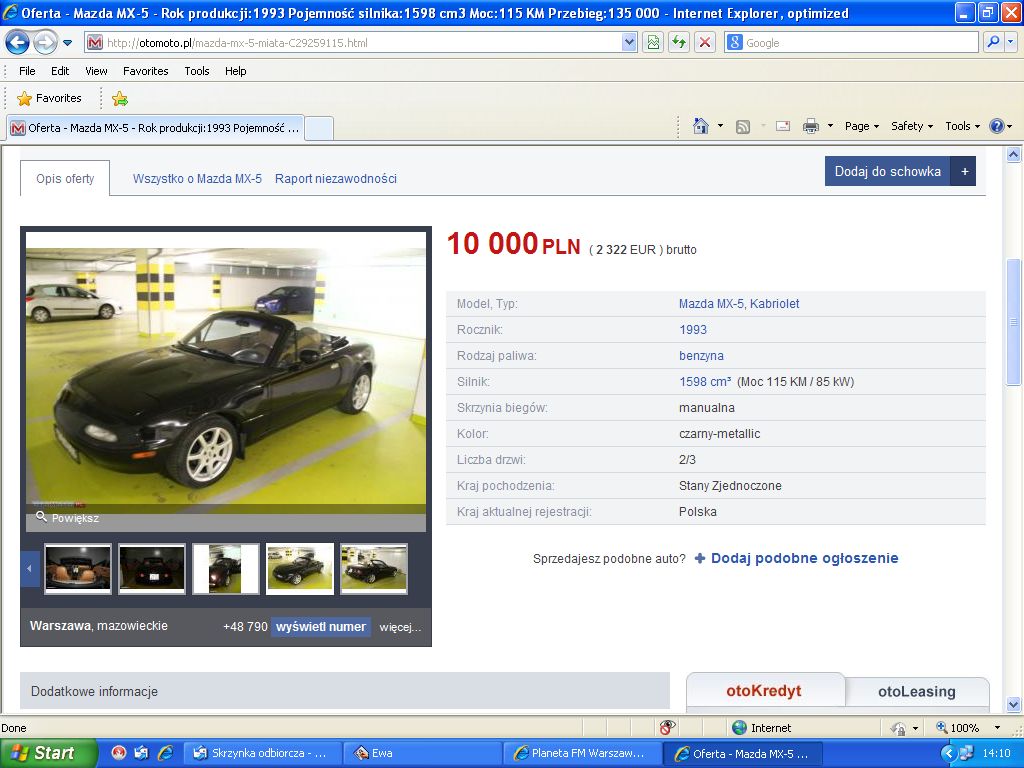Viewport: 1024px width, 768px height.
Task: Expand the Home button dropdown arrow
Action: coord(720,126)
